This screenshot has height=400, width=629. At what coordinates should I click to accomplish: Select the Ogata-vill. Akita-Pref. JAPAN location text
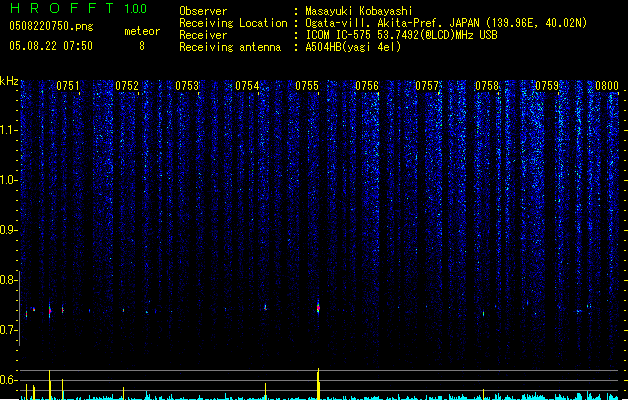pyautogui.click(x=446, y=23)
